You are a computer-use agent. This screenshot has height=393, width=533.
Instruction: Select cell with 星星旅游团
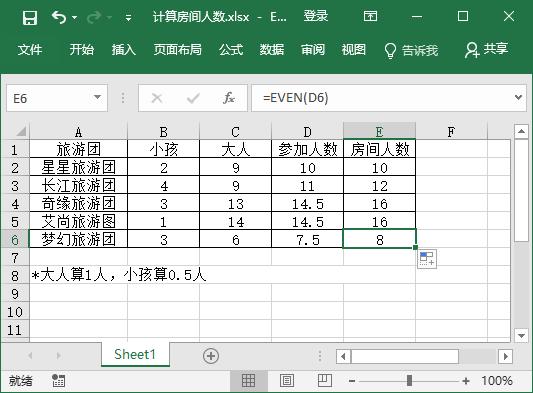pyautogui.click(x=79, y=167)
